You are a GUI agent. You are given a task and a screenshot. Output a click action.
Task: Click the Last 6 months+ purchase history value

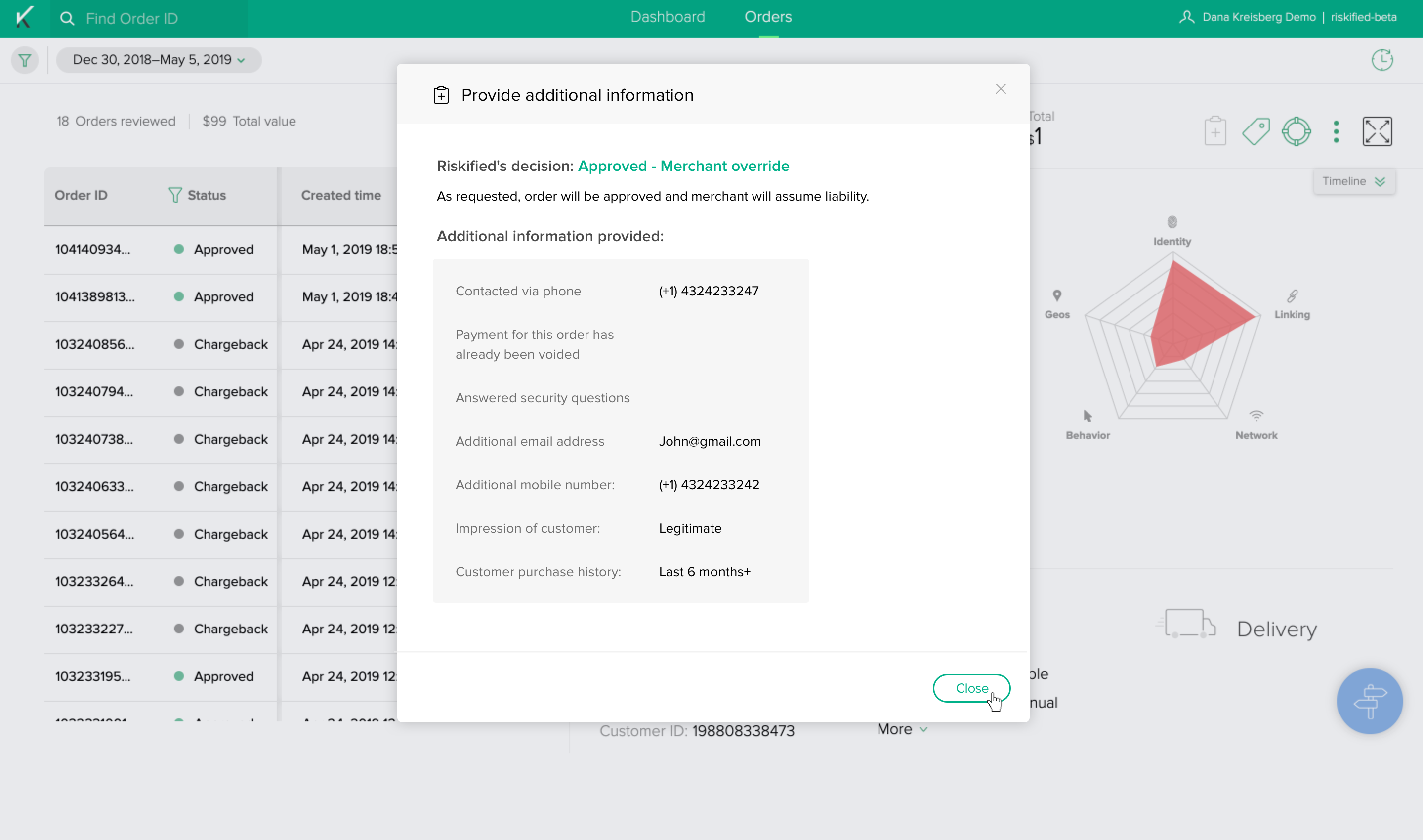pyautogui.click(x=705, y=572)
